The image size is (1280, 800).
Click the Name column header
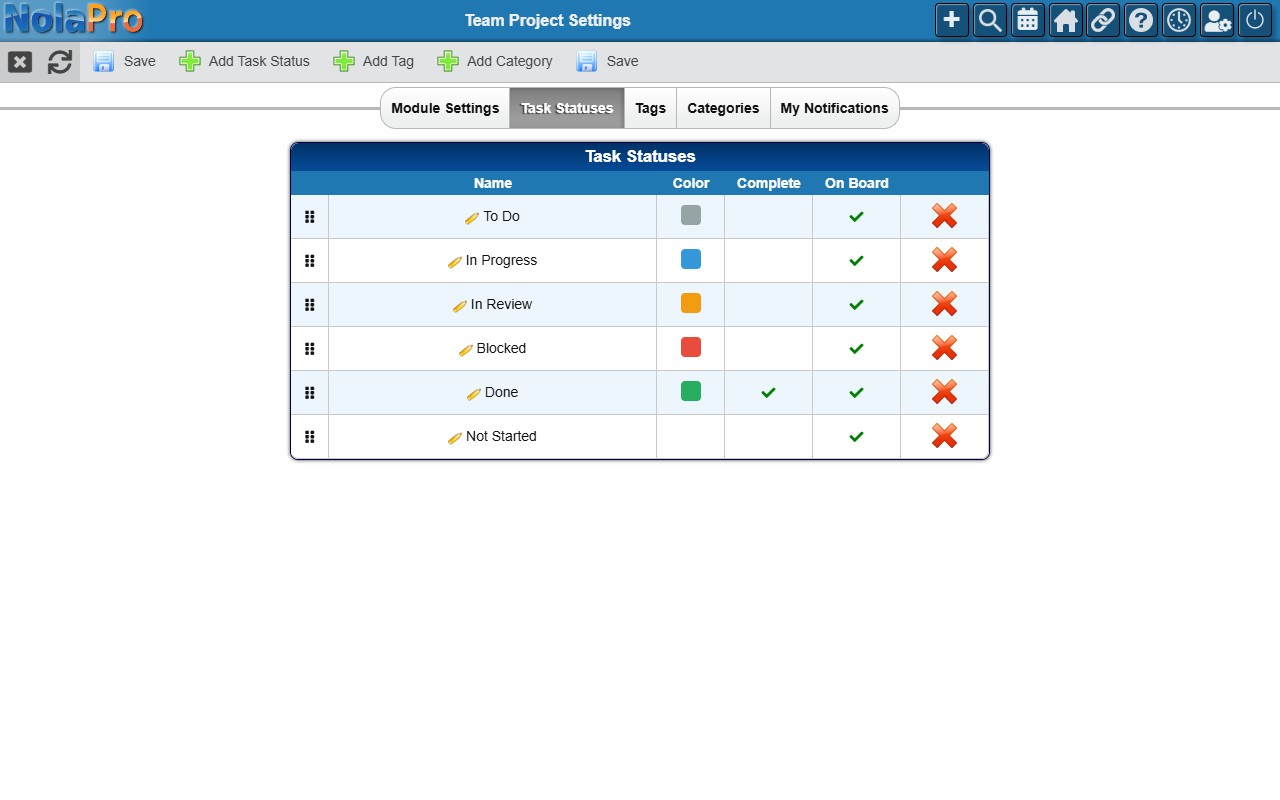pyautogui.click(x=493, y=183)
